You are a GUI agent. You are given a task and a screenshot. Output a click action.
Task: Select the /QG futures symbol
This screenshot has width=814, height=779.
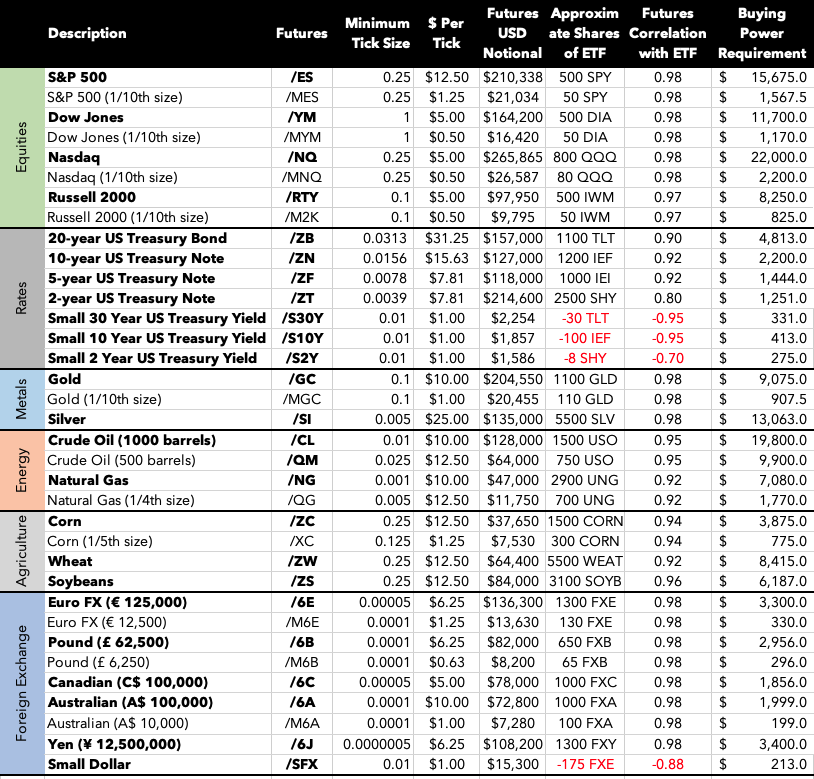click(302, 500)
